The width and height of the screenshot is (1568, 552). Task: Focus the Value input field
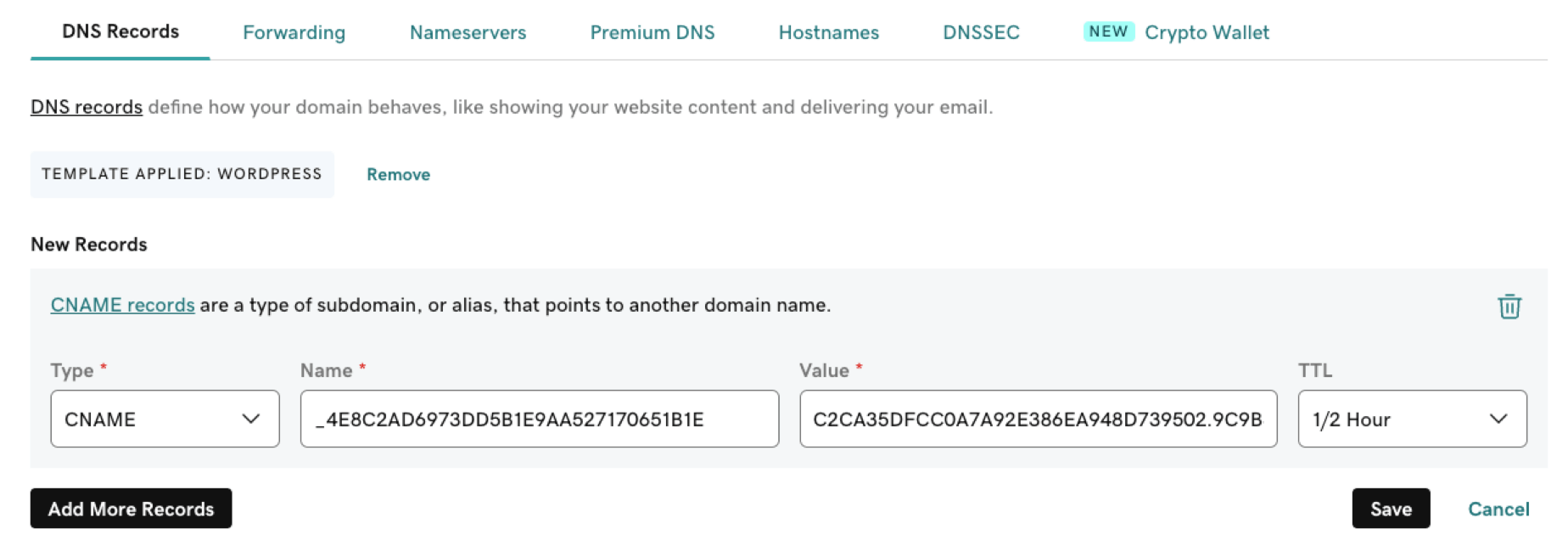pos(1038,419)
